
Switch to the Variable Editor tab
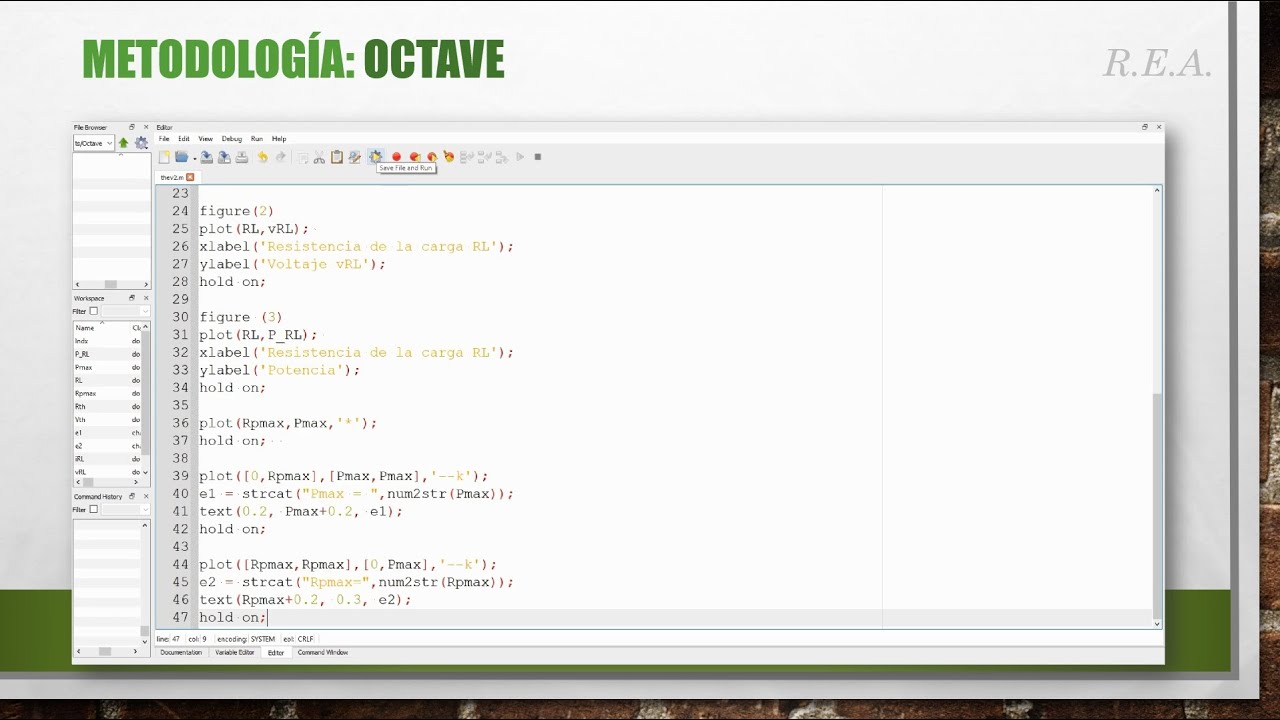tap(235, 652)
